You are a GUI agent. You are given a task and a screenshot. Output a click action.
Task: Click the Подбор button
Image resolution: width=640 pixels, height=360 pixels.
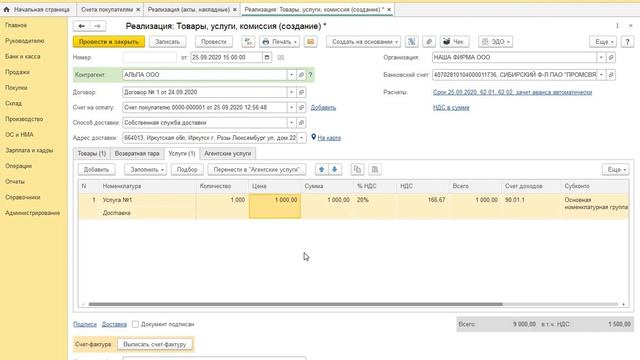[187, 169]
